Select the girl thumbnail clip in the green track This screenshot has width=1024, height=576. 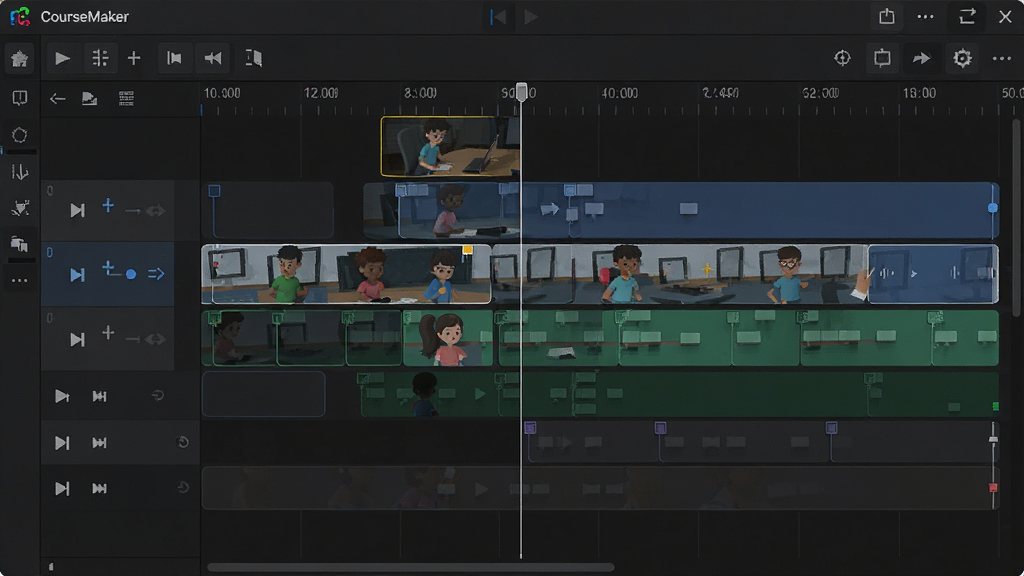(448, 338)
